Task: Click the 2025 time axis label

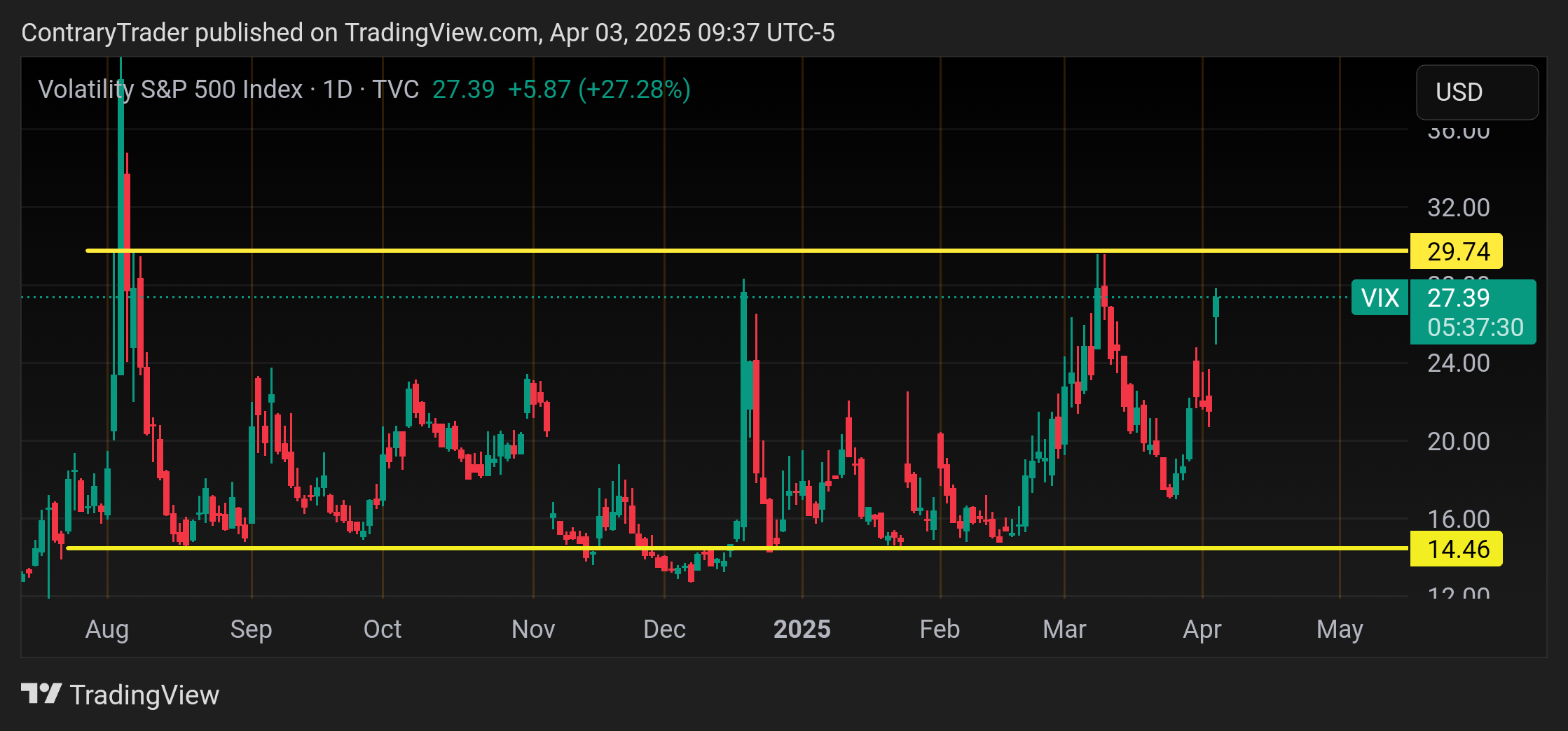Action: pos(802,629)
